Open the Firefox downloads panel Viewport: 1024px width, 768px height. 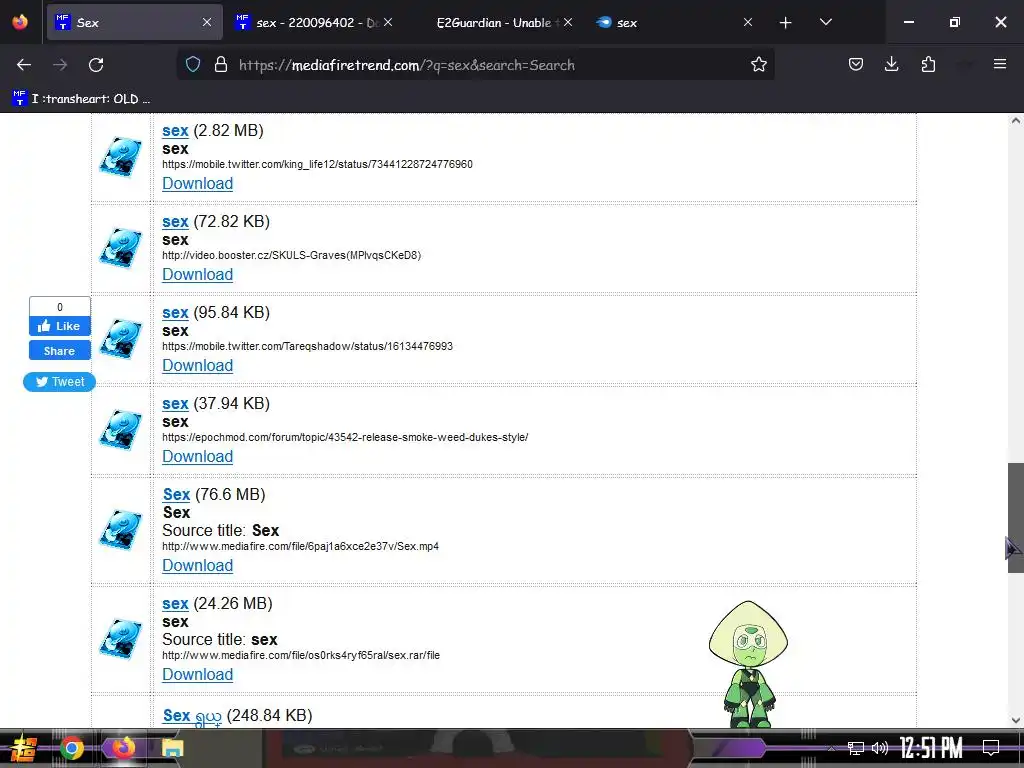tap(891, 65)
